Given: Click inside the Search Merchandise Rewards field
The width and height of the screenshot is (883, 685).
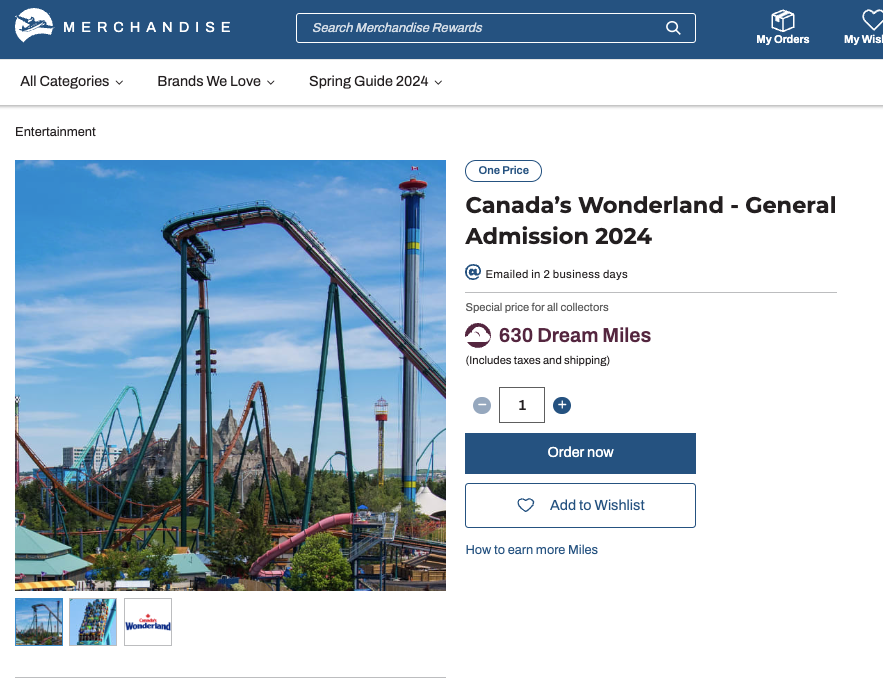Looking at the screenshot, I should (x=470, y=28).
